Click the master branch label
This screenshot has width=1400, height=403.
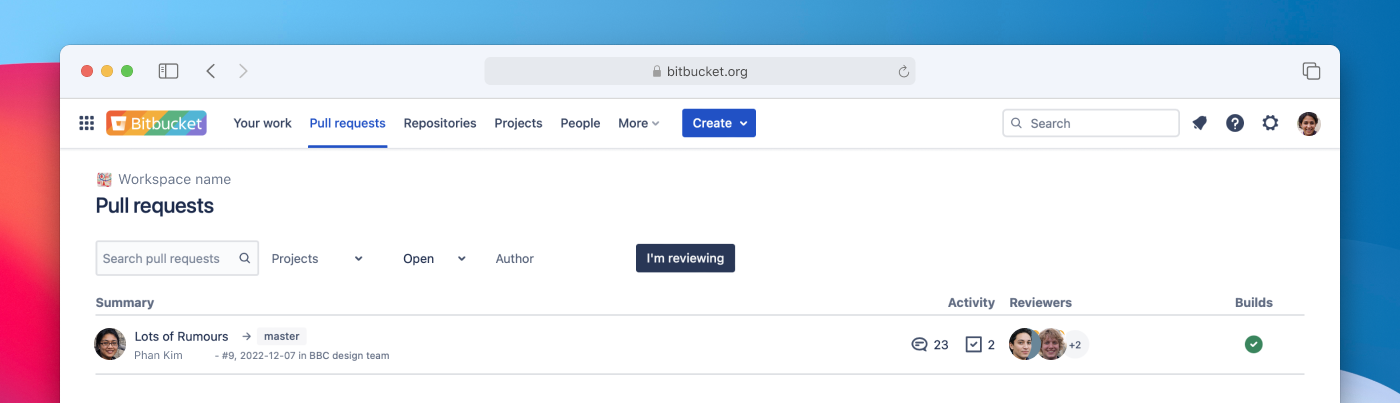pyautogui.click(x=281, y=336)
